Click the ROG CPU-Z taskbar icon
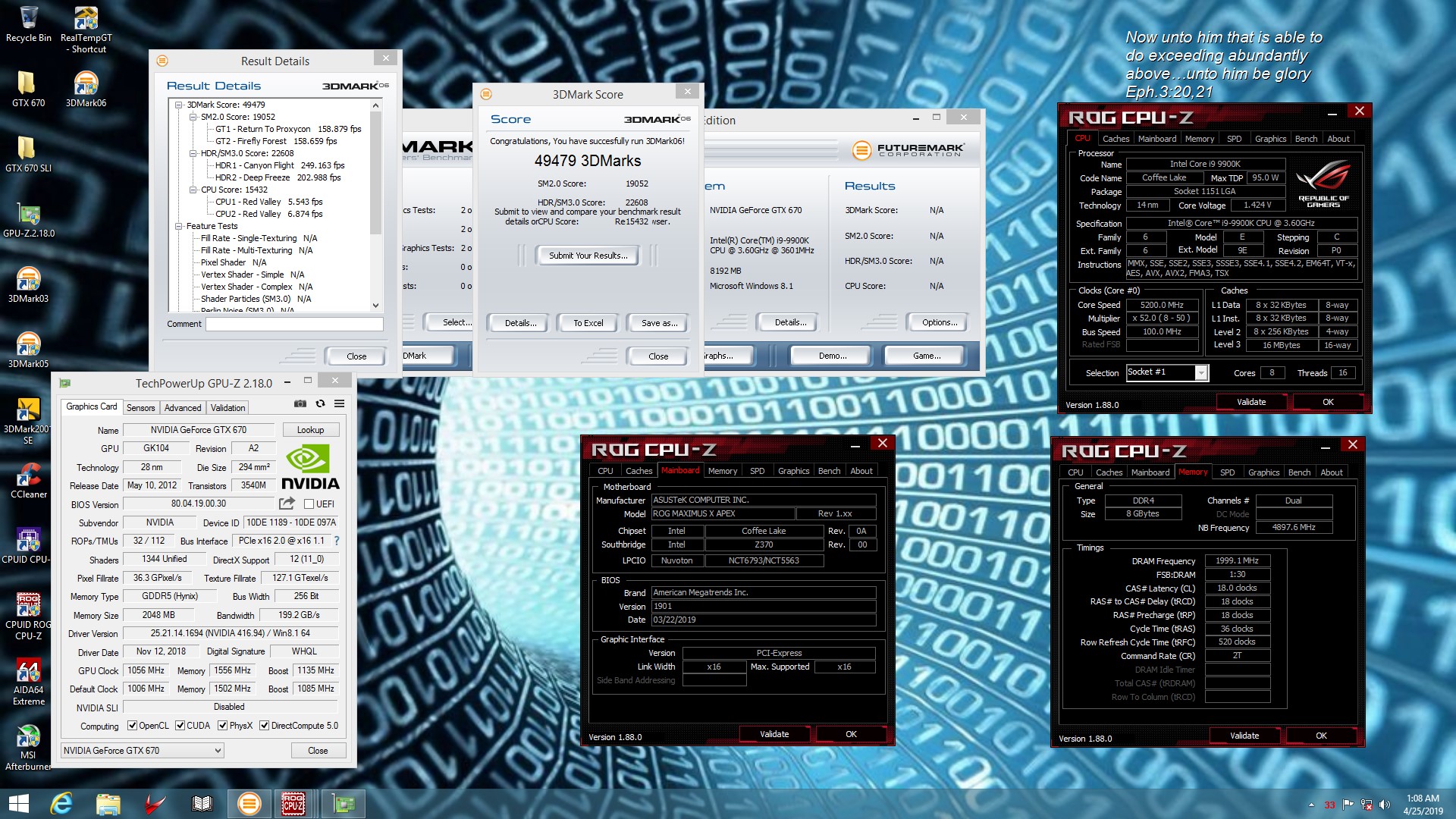 click(x=293, y=804)
